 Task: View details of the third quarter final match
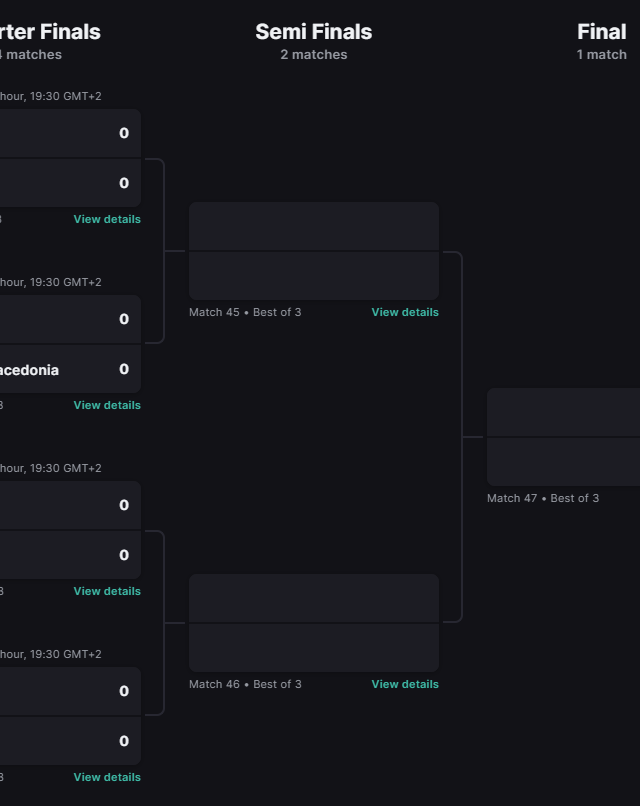click(x=107, y=591)
